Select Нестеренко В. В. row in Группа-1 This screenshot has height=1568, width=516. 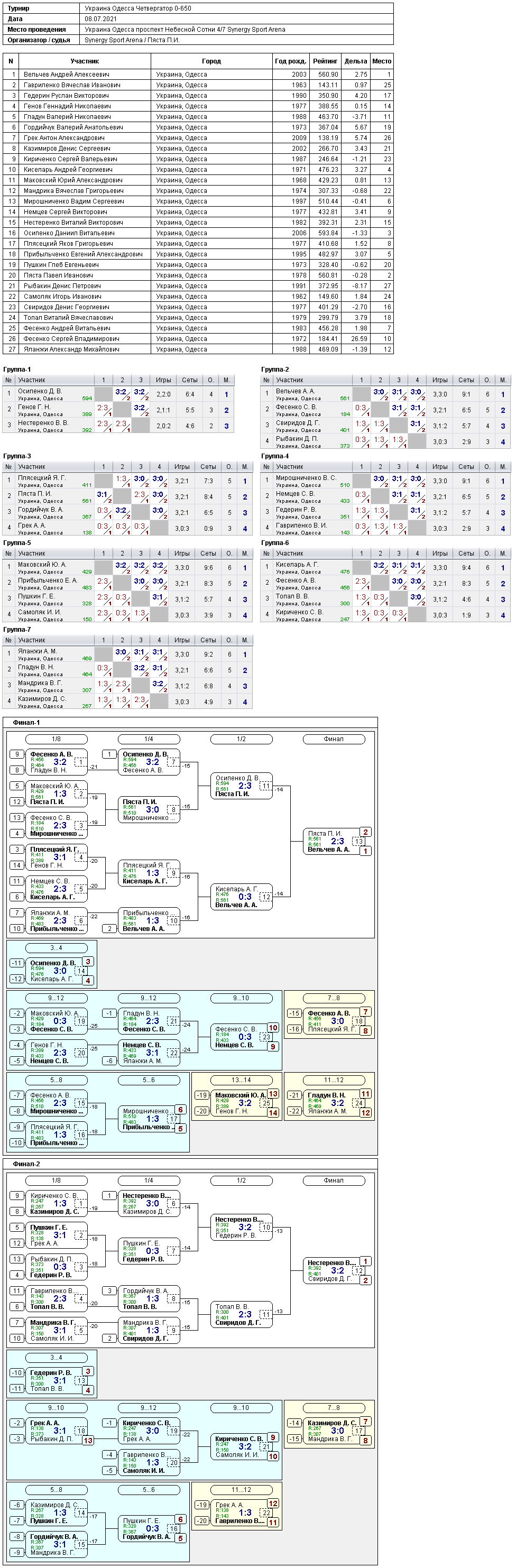point(118,426)
